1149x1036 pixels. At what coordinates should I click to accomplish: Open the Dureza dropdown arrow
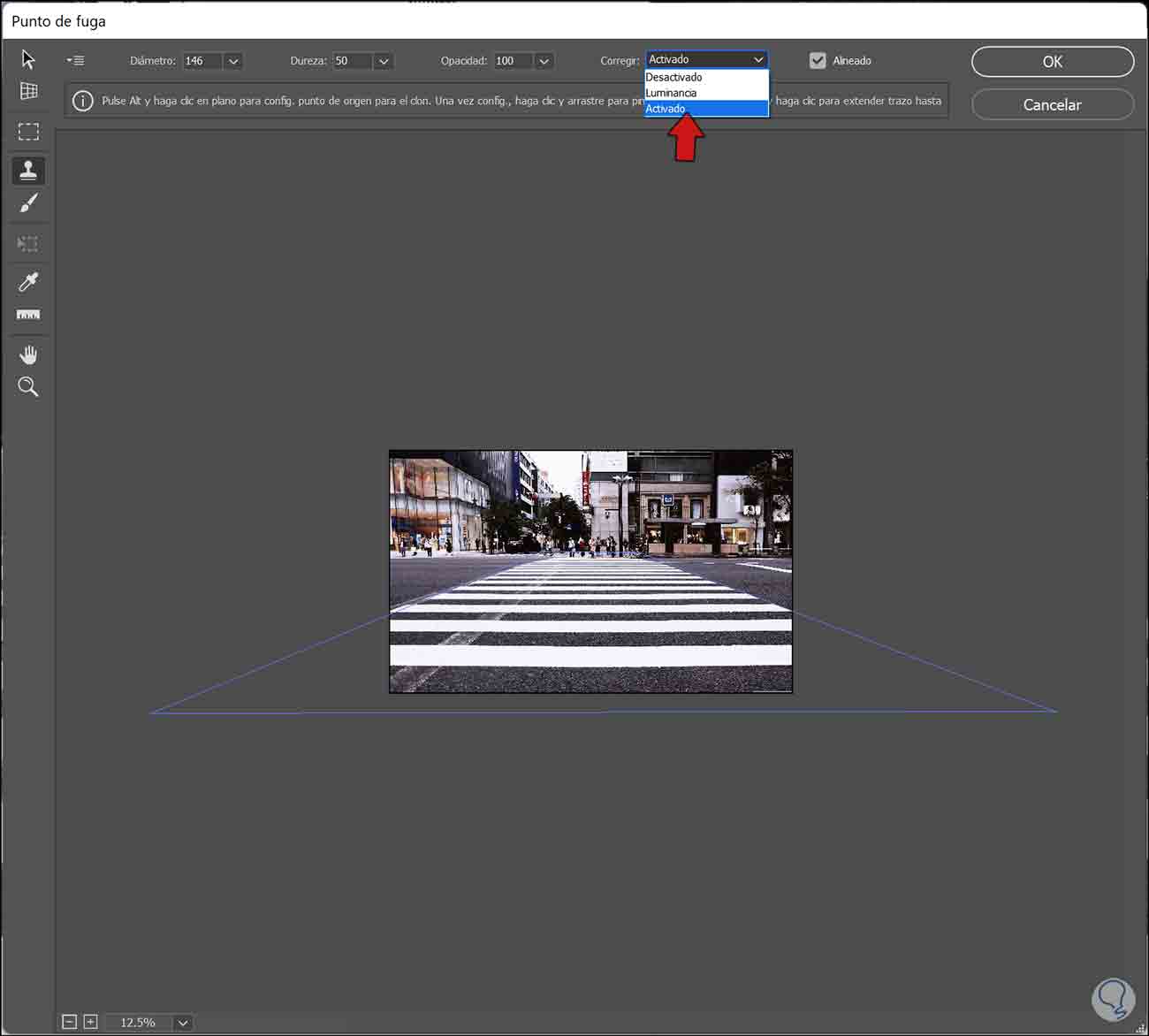[x=383, y=61]
